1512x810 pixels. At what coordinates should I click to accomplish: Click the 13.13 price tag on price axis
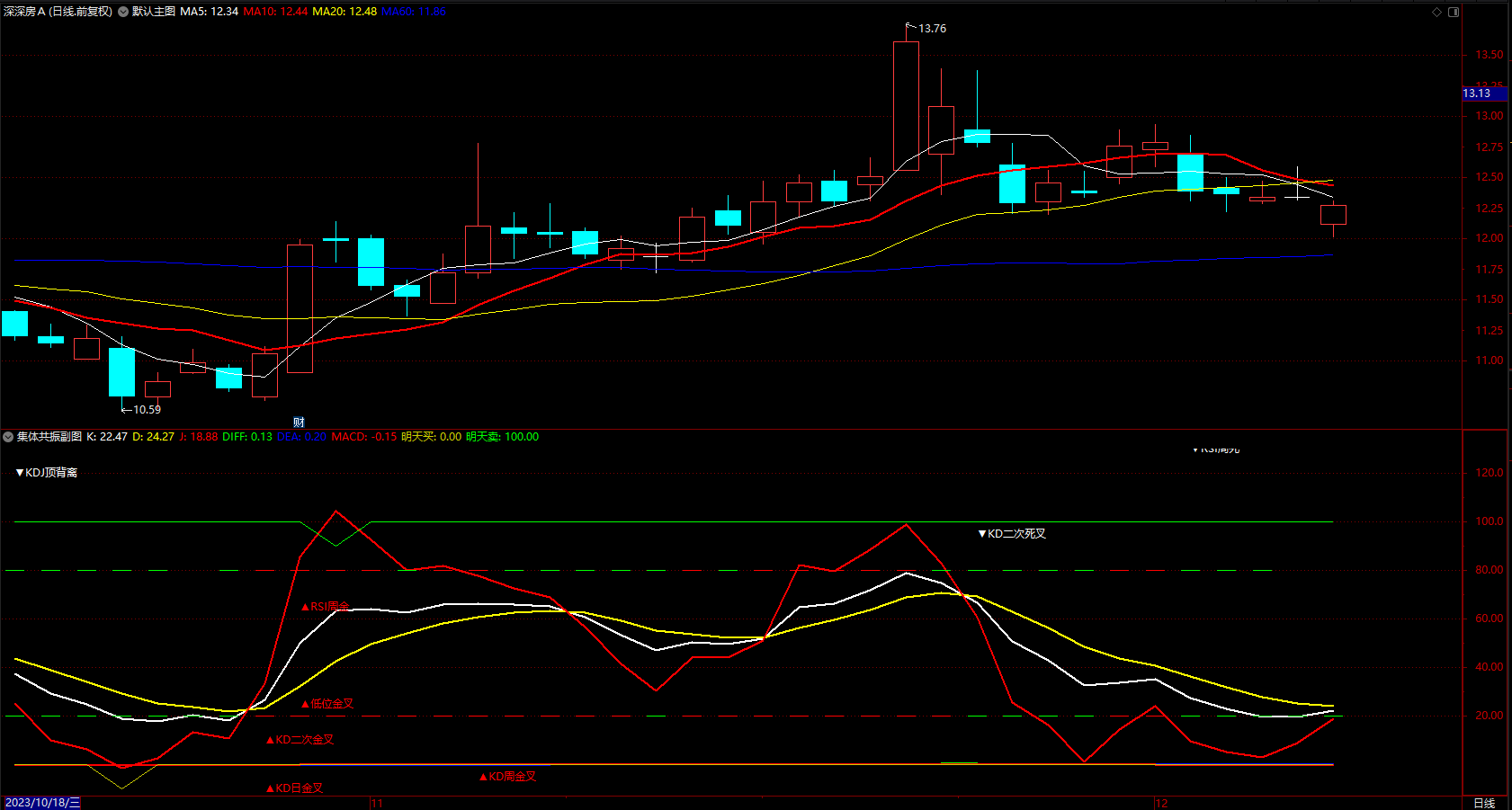pos(1484,93)
